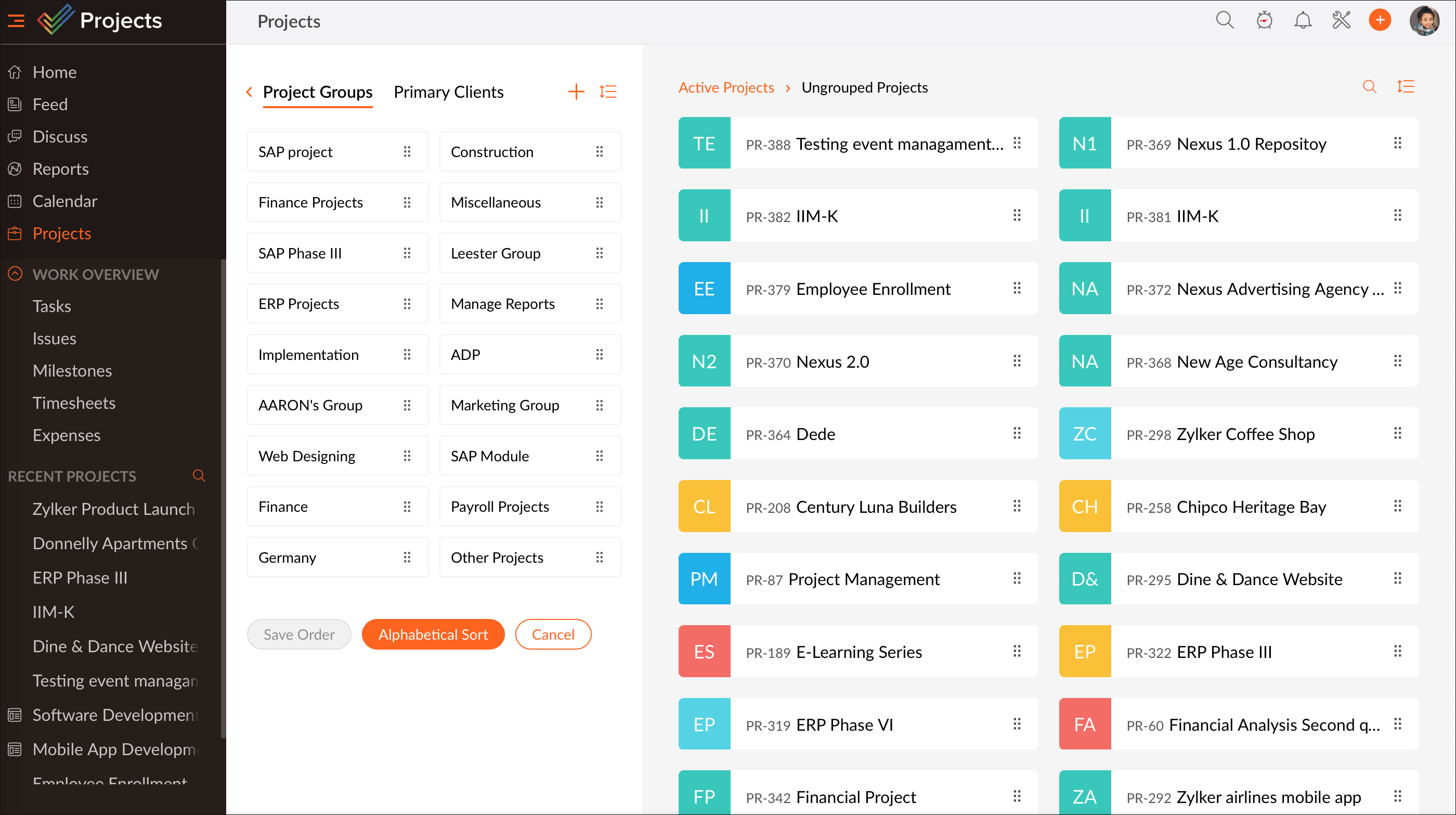
Task: Click the orange plus quick-add button
Action: 1379,21
